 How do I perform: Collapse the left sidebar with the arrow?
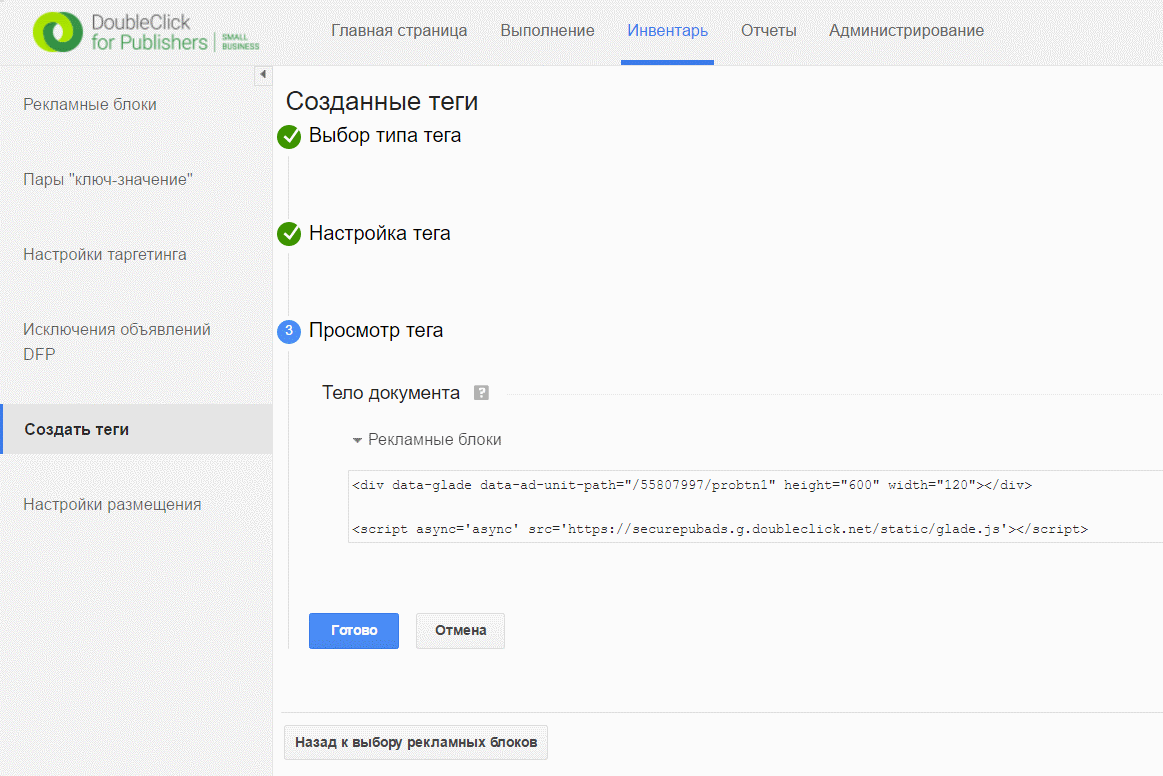pos(263,74)
